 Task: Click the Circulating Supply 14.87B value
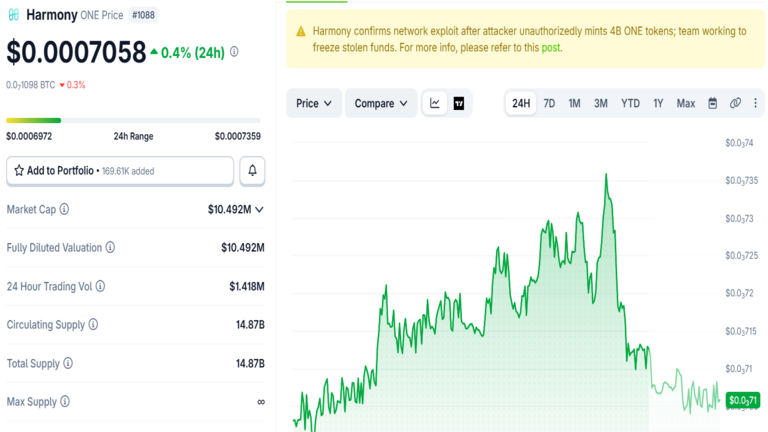pyautogui.click(x=250, y=325)
